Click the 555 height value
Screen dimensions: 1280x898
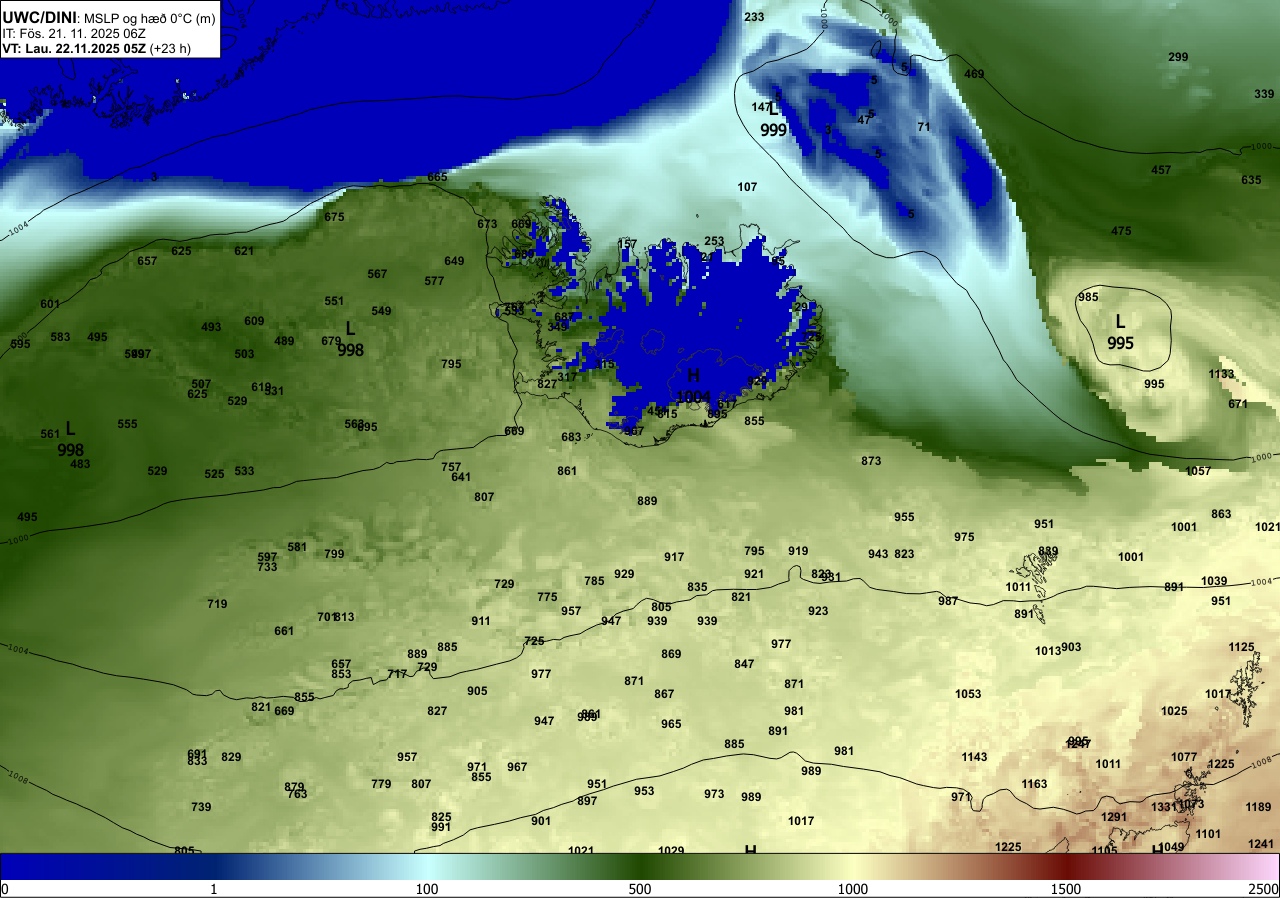tap(127, 424)
